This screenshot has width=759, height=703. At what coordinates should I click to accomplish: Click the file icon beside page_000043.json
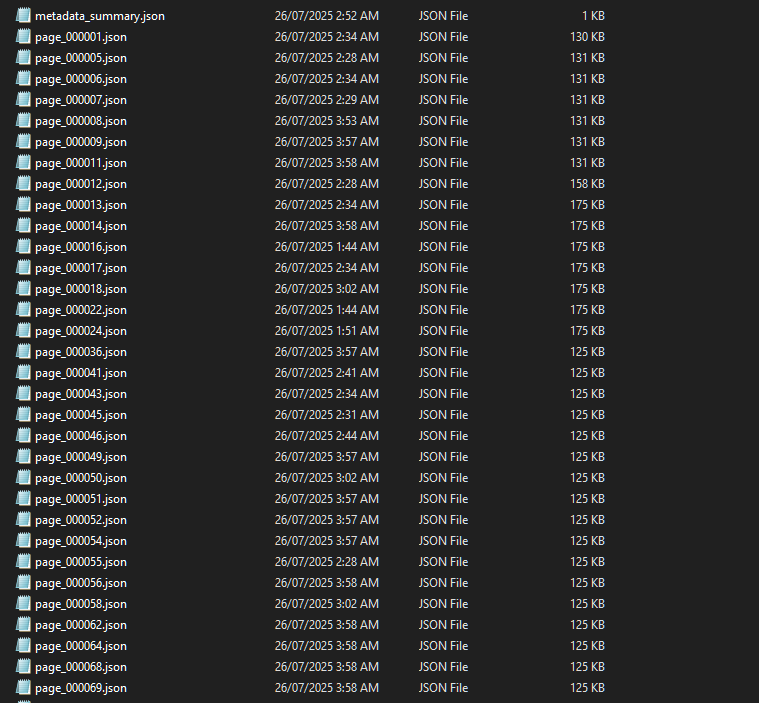[x=23, y=394]
